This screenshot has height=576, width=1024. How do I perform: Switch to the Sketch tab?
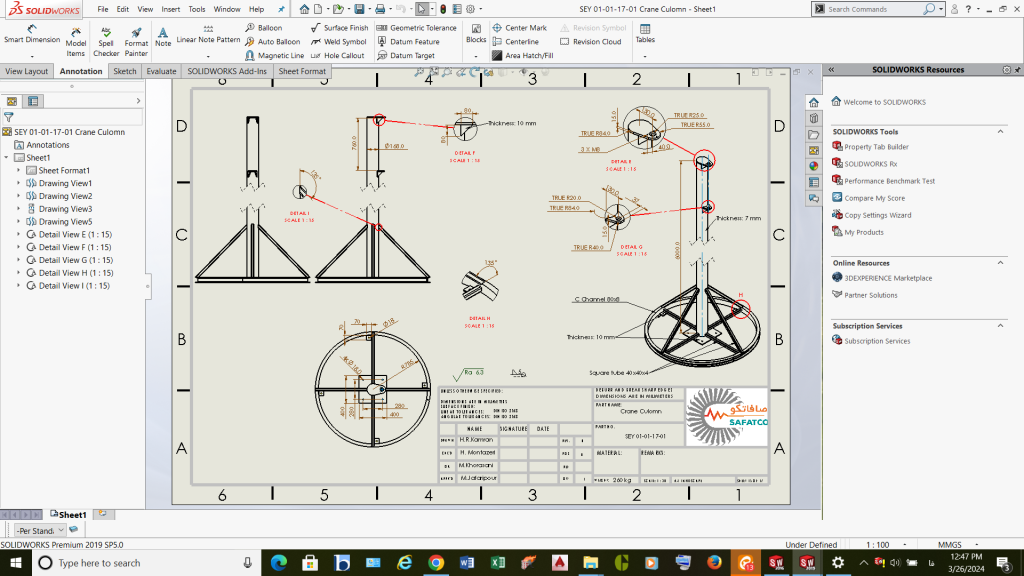coord(125,72)
